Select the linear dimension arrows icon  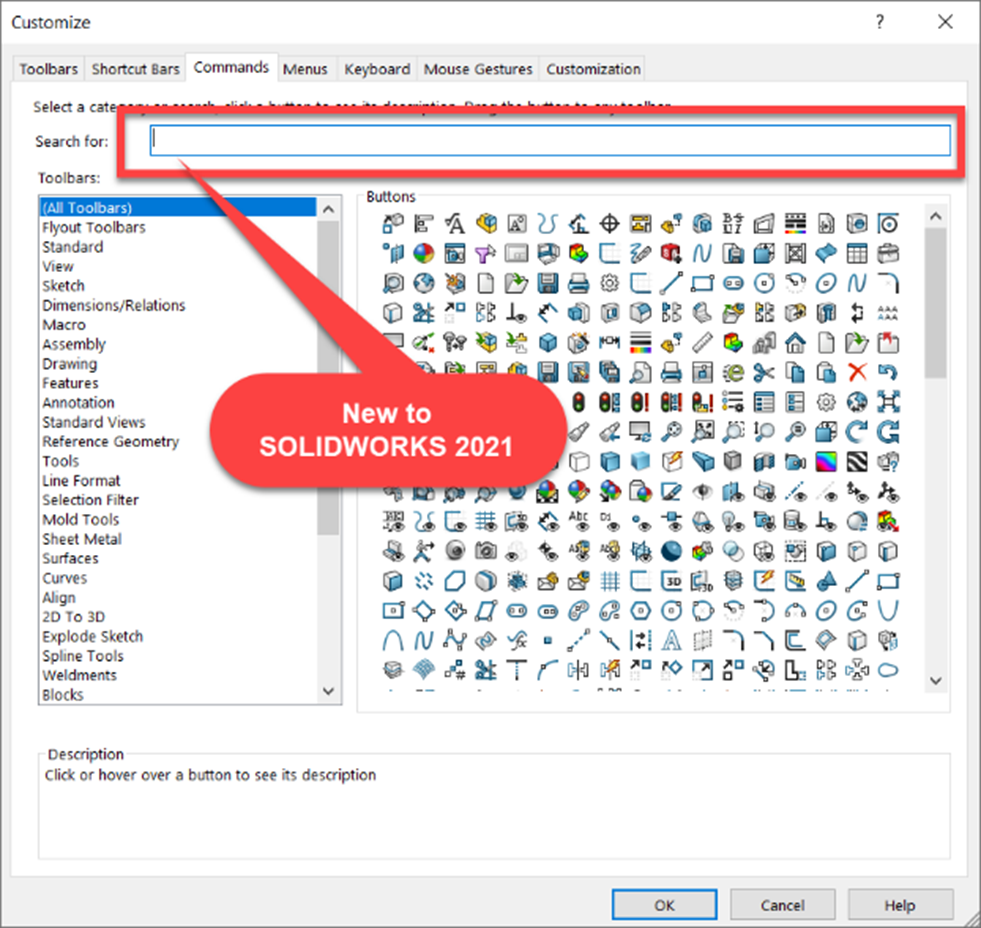click(x=609, y=343)
